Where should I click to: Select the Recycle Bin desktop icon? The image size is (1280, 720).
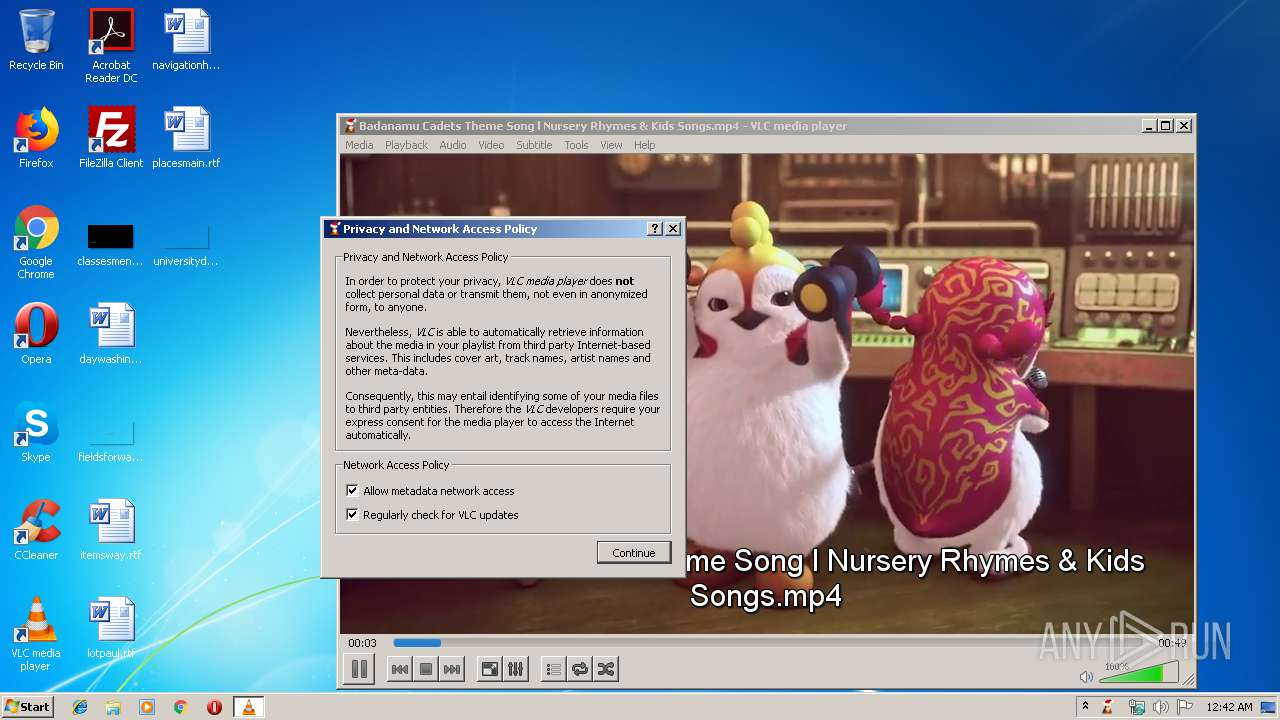[x=36, y=40]
